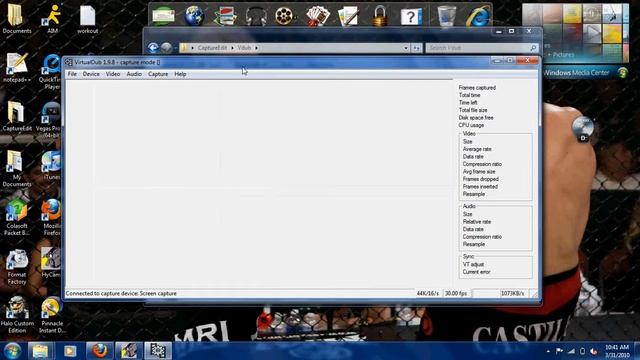Click the stacked books icon in the top dock
640x360 pixels.
click(225, 16)
